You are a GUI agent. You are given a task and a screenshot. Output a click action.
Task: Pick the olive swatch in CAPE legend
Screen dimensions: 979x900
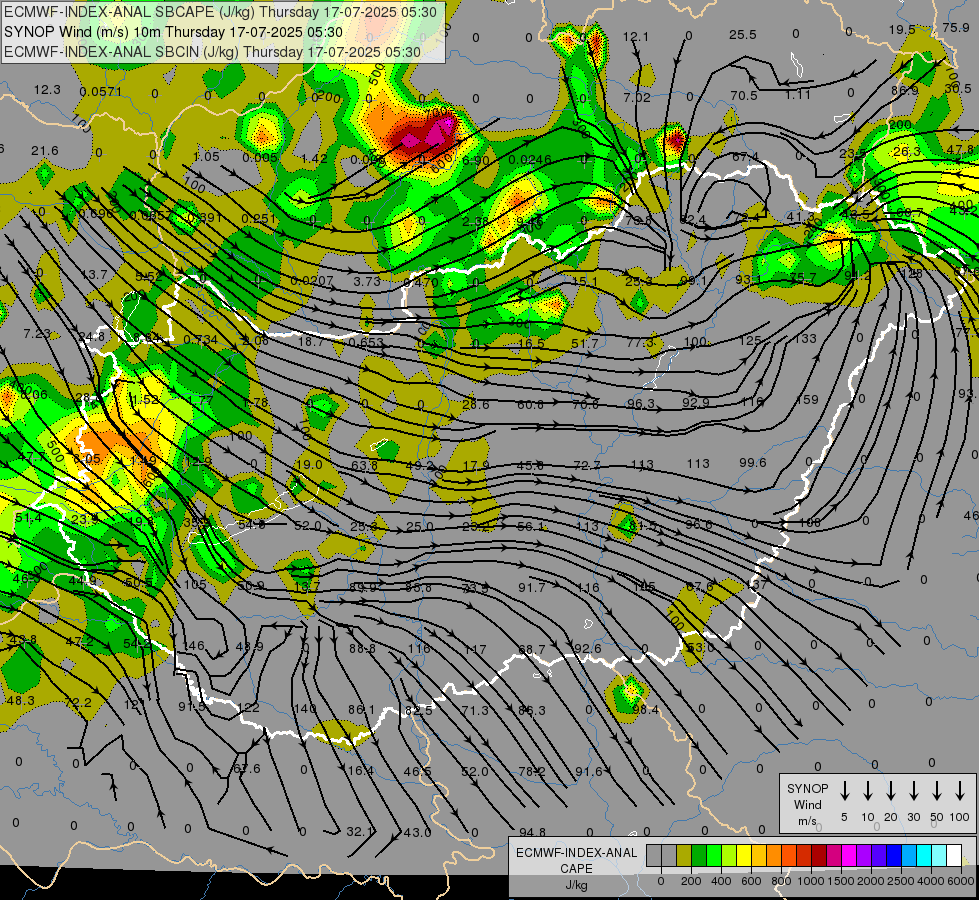pyautogui.click(x=684, y=856)
